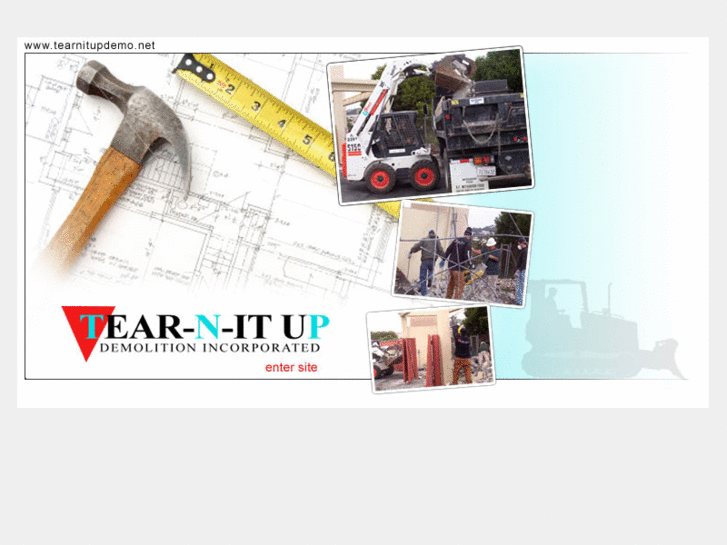This screenshot has height=545, width=727.
Task: Click the www.tearnitupdemo.net URL text
Action: point(89,45)
